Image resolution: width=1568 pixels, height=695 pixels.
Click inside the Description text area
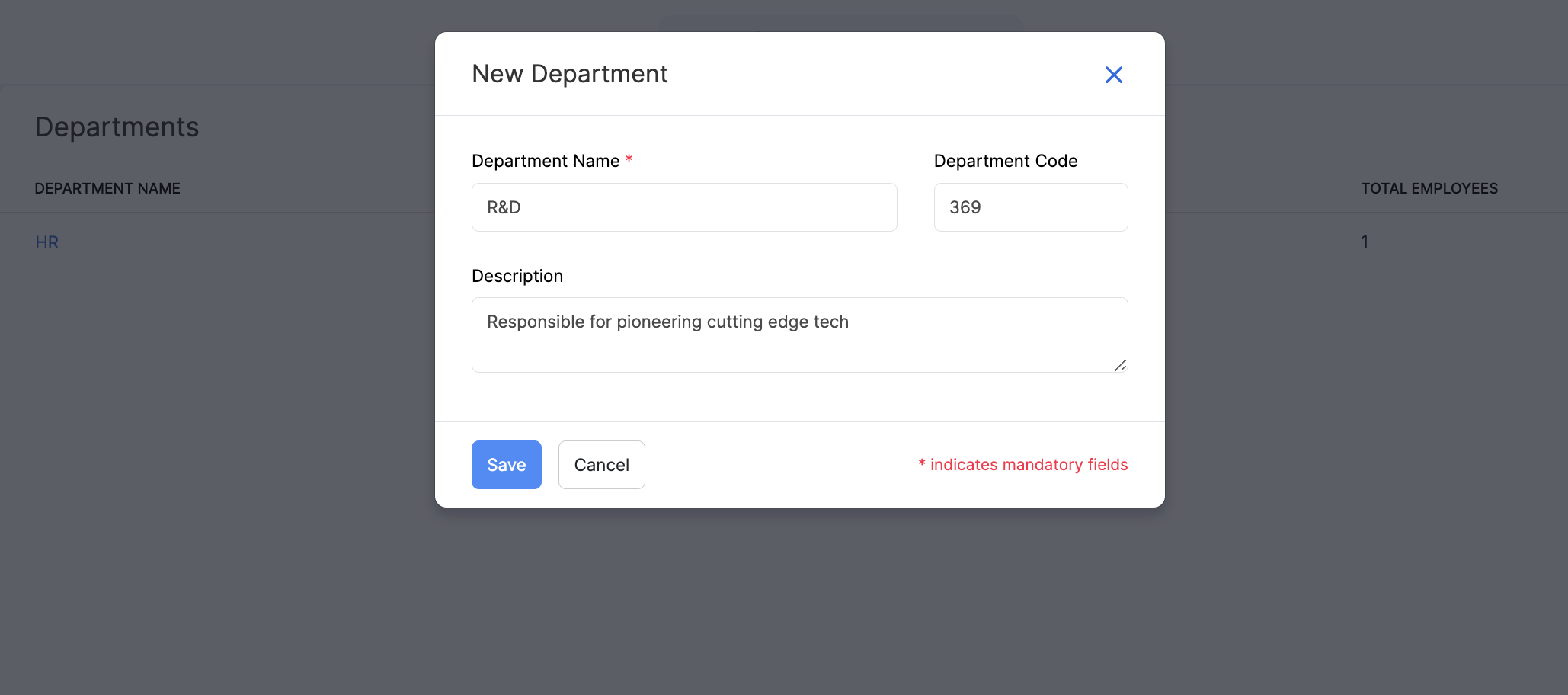click(x=799, y=335)
